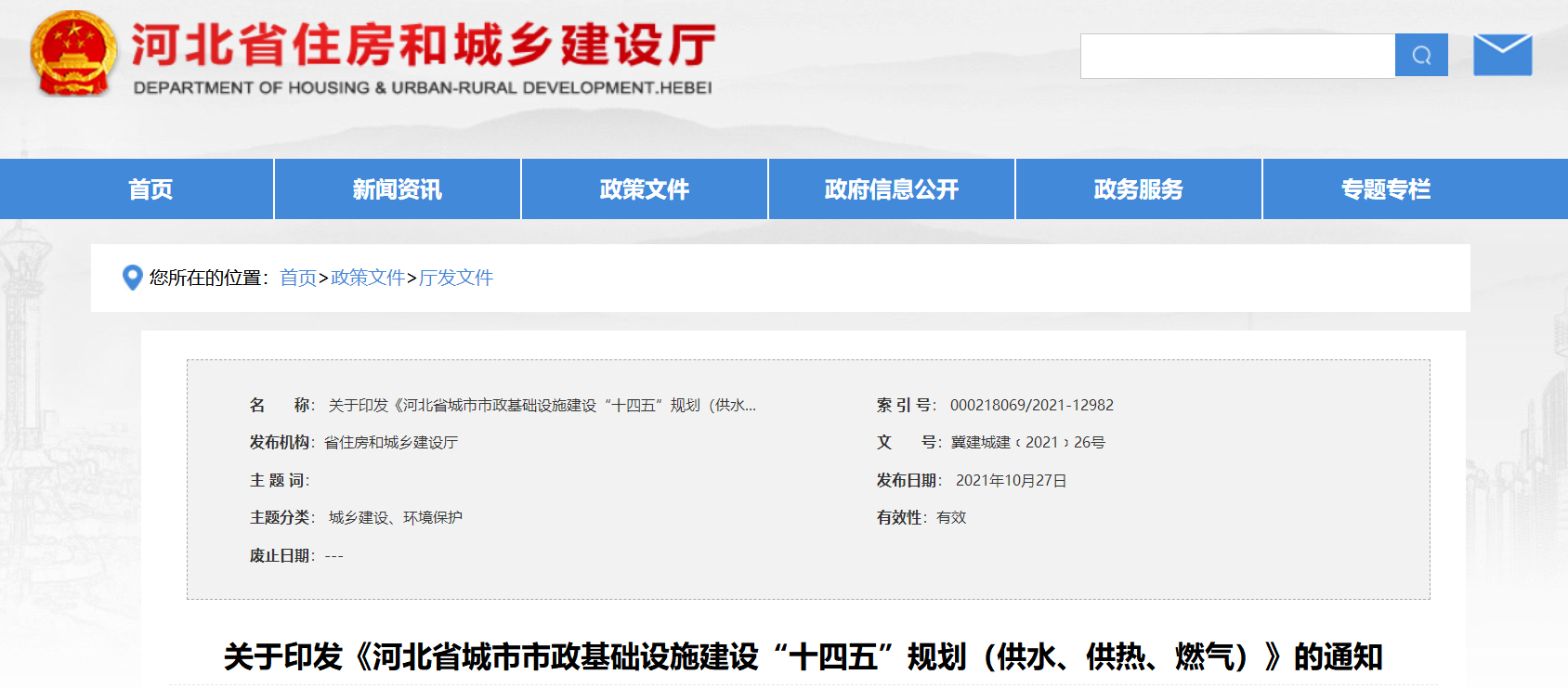This screenshot has width=1568, height=688.
Task: Click the national emblem logo
Action: 73,54
